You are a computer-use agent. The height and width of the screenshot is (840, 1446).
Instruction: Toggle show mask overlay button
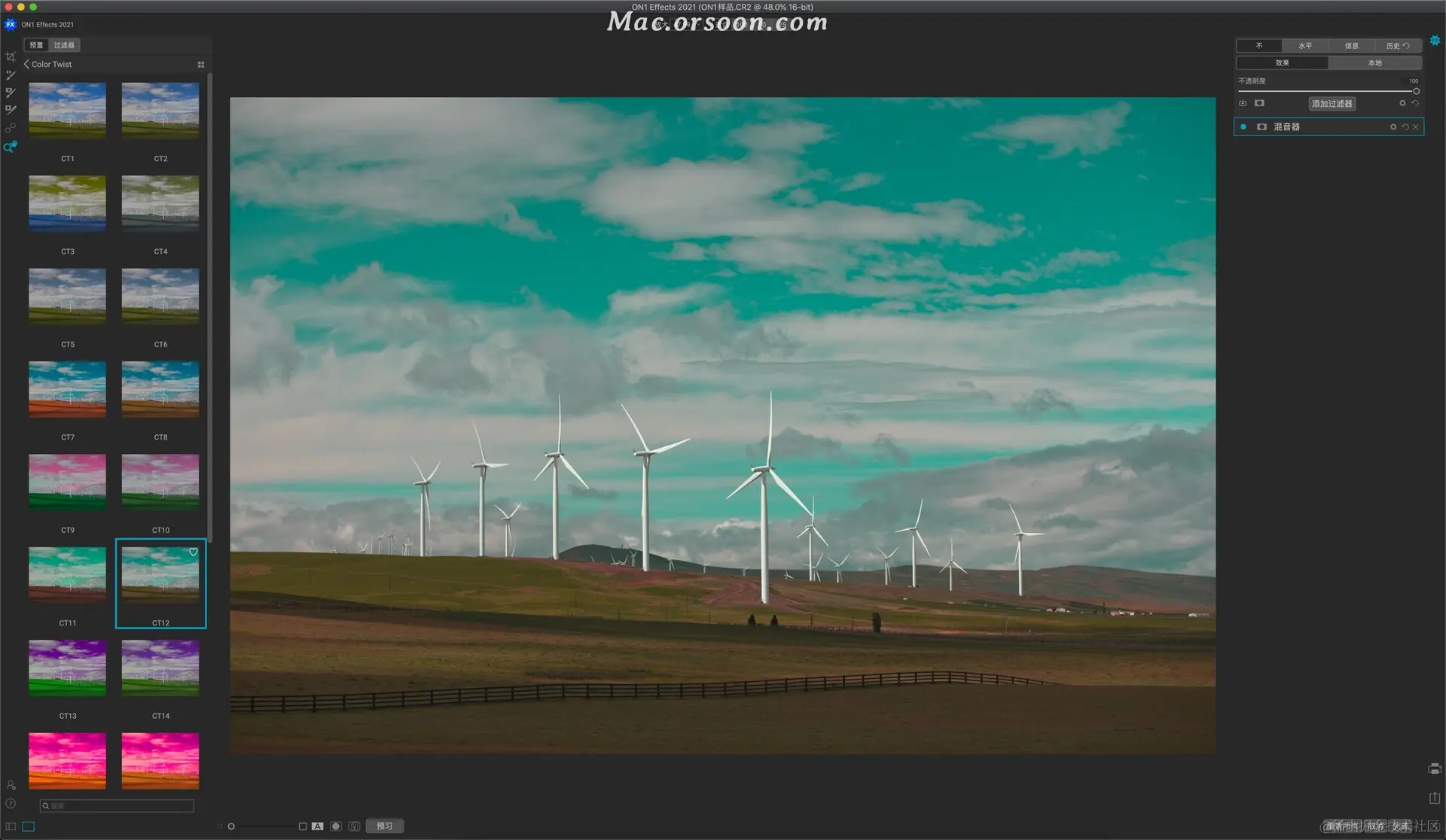pyautogui.click(x=336, y=826)
